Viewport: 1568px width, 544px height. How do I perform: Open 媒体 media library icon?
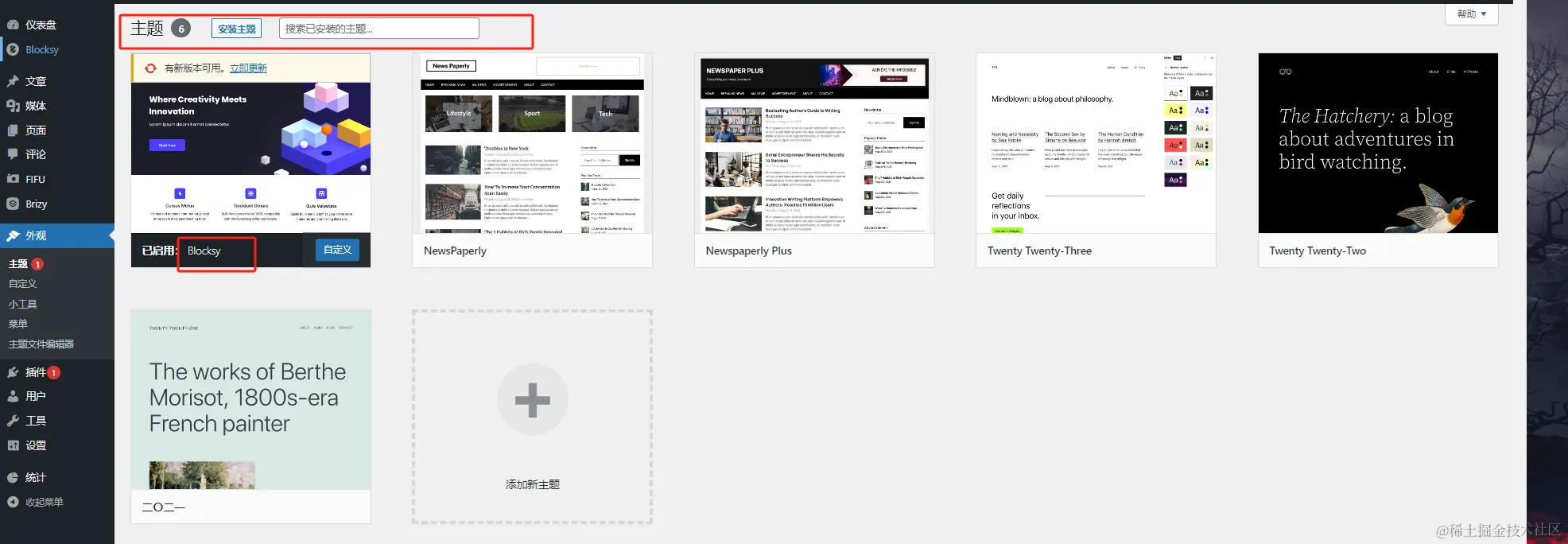point(13,106)
